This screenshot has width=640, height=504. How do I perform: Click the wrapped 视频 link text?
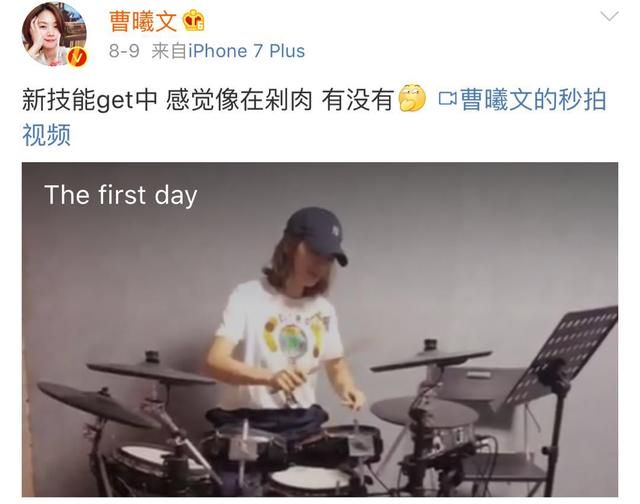click(x=46, y=134)
